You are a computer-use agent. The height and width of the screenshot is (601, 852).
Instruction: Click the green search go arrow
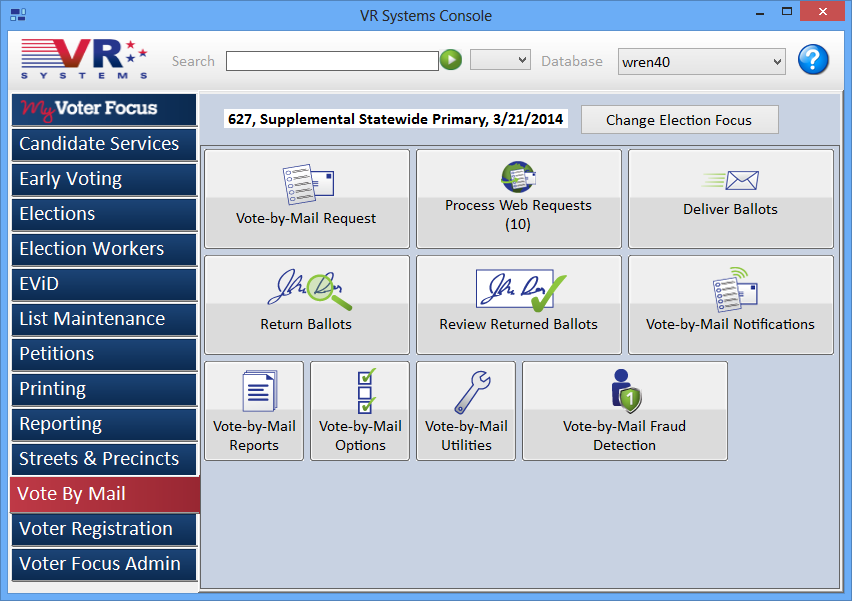tap(451, 60)
